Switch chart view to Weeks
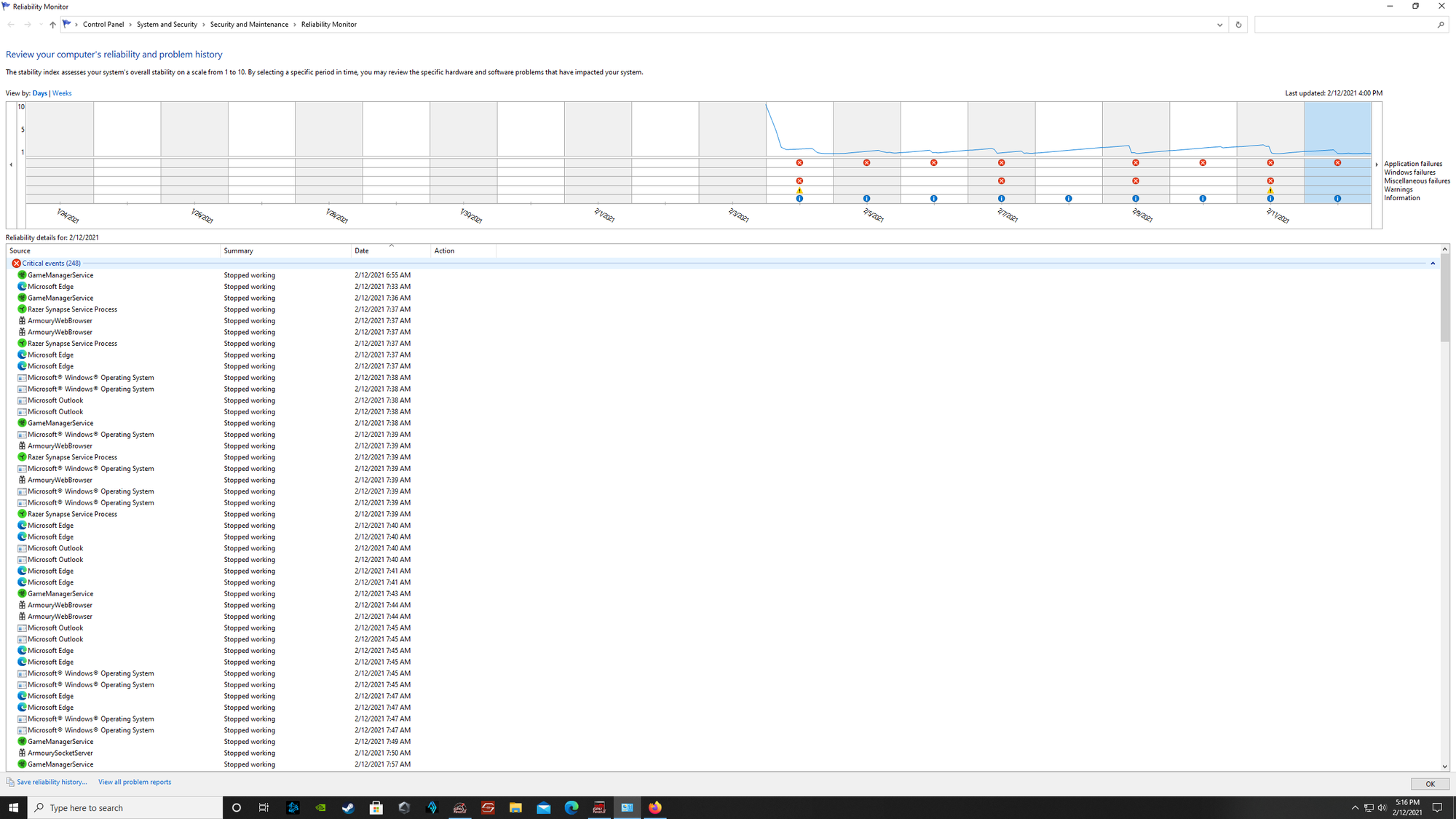 (x=62, y=93)
